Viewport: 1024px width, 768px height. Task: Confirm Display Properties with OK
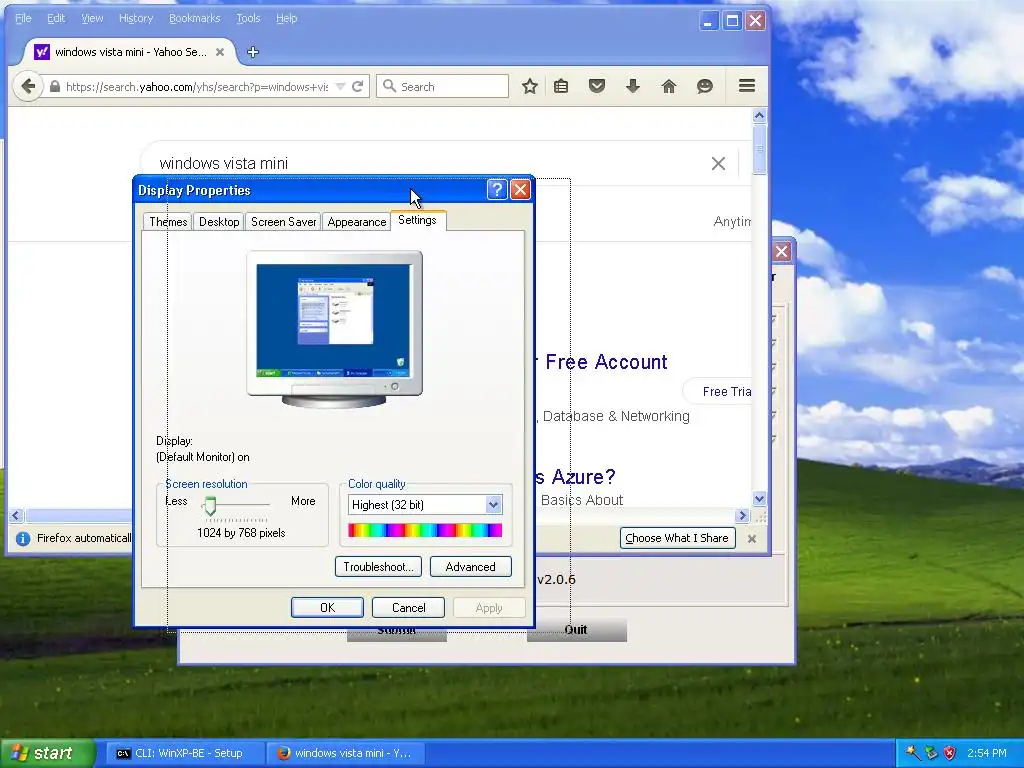pyautogui.click(x=327, y=607)
